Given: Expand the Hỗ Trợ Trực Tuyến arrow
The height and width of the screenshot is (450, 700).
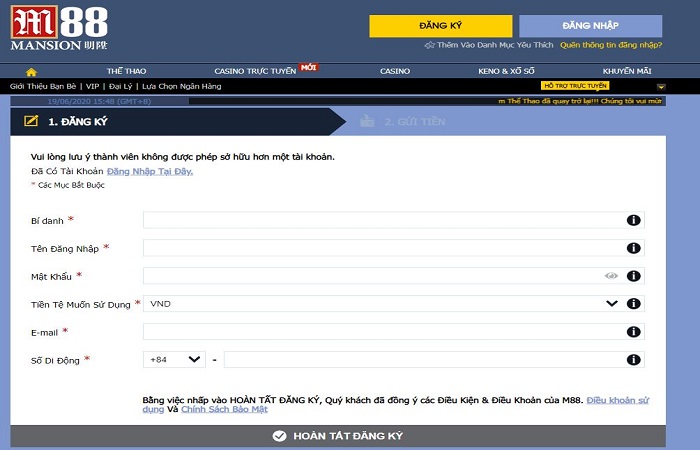Looking at the screenshot, I should click(660, 87).
